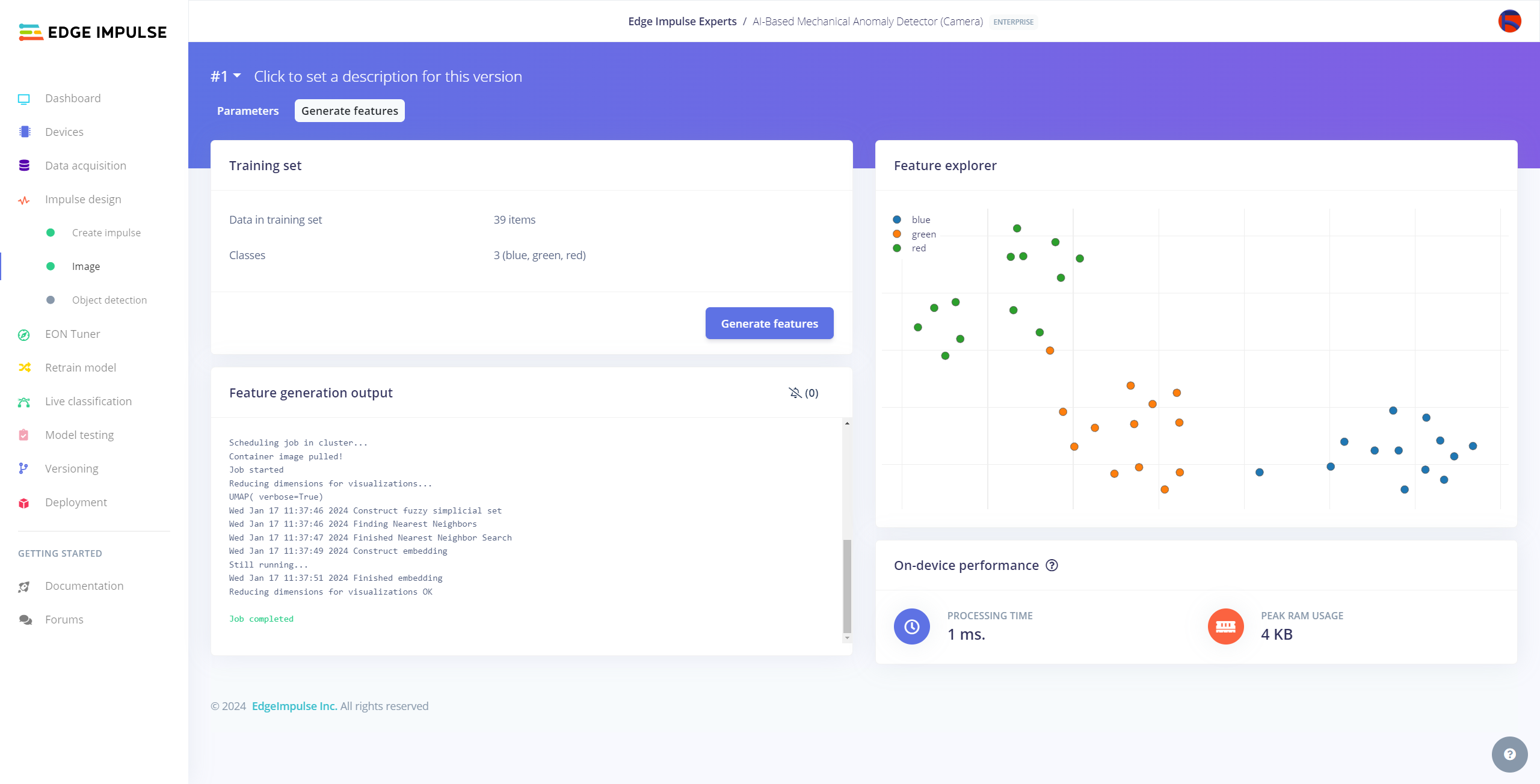The height and width of the screenshot is (784, 1540).
Task: Select the Parameters tab
Action: click(248, 110)
